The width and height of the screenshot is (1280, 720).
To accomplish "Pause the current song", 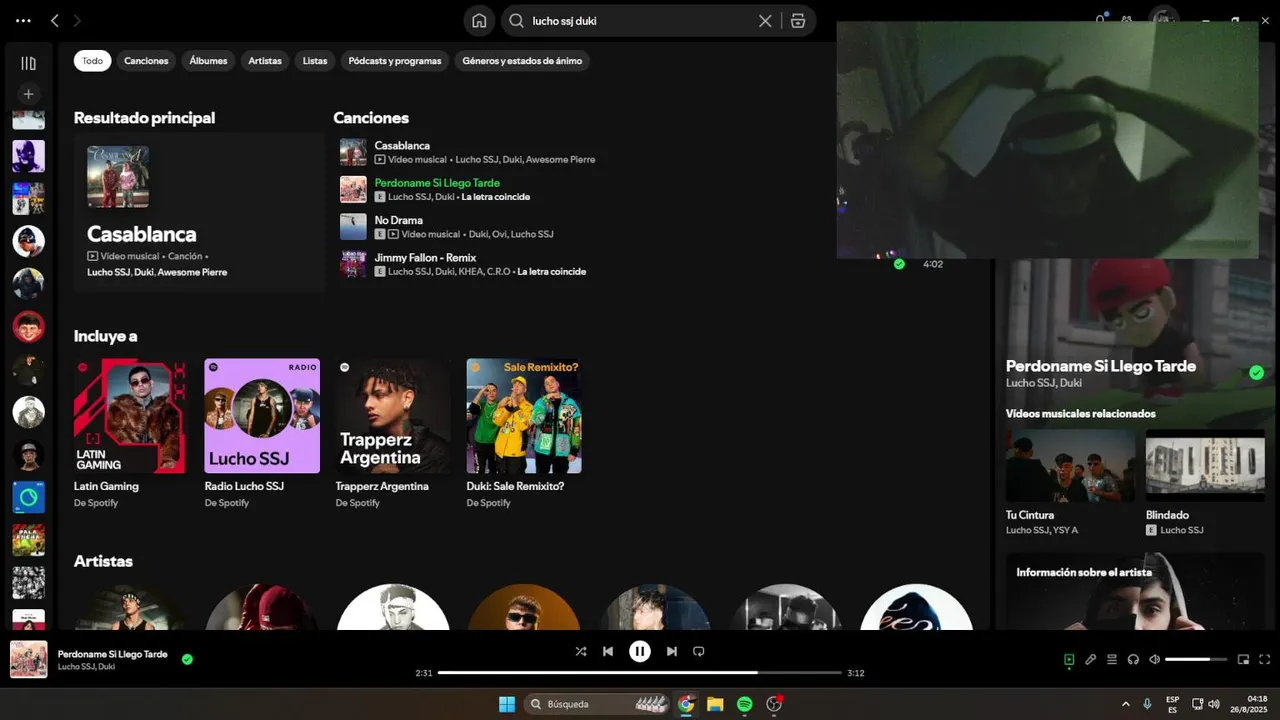I will (x=640, y=651).
